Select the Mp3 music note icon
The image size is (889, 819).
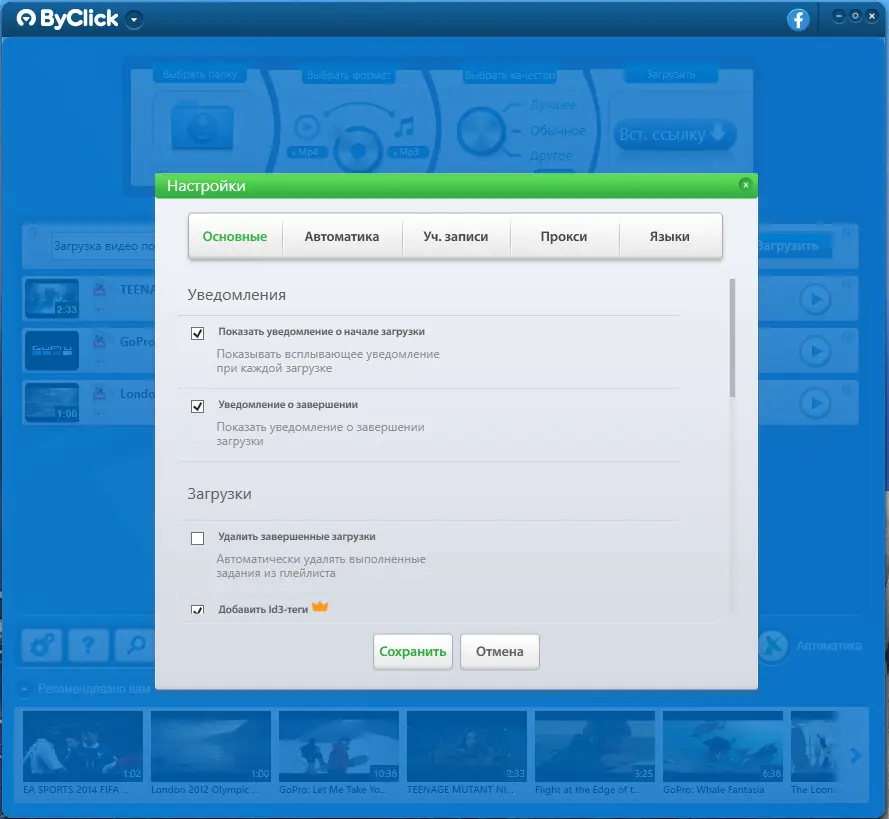tap(404, 127)
